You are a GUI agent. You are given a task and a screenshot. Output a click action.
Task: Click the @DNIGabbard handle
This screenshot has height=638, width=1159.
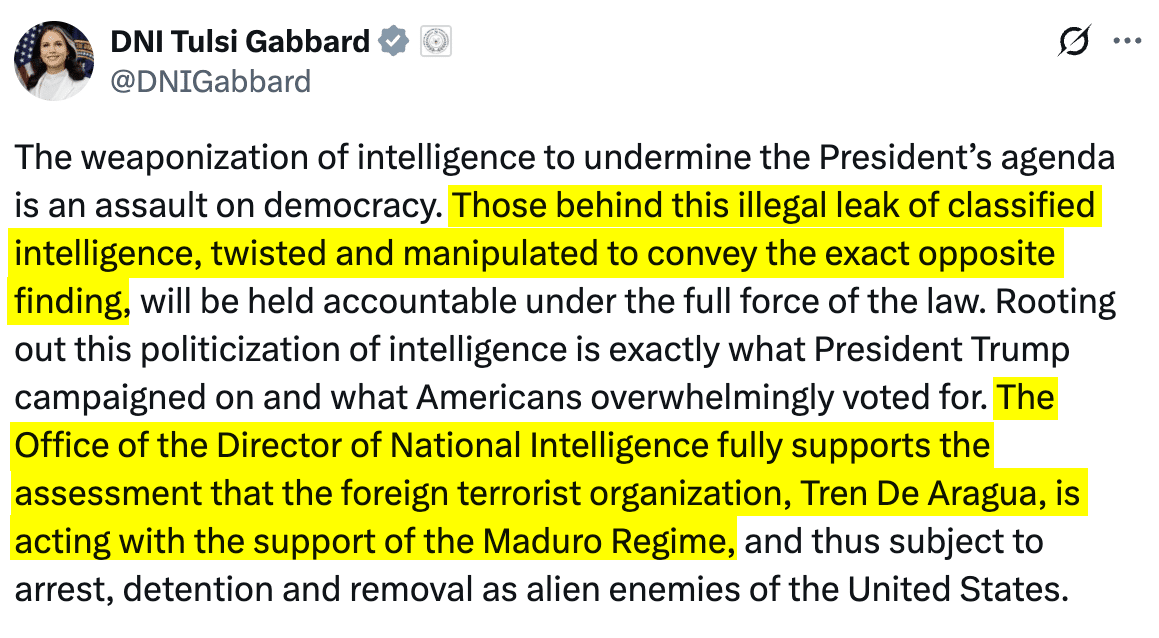point(209,80)
